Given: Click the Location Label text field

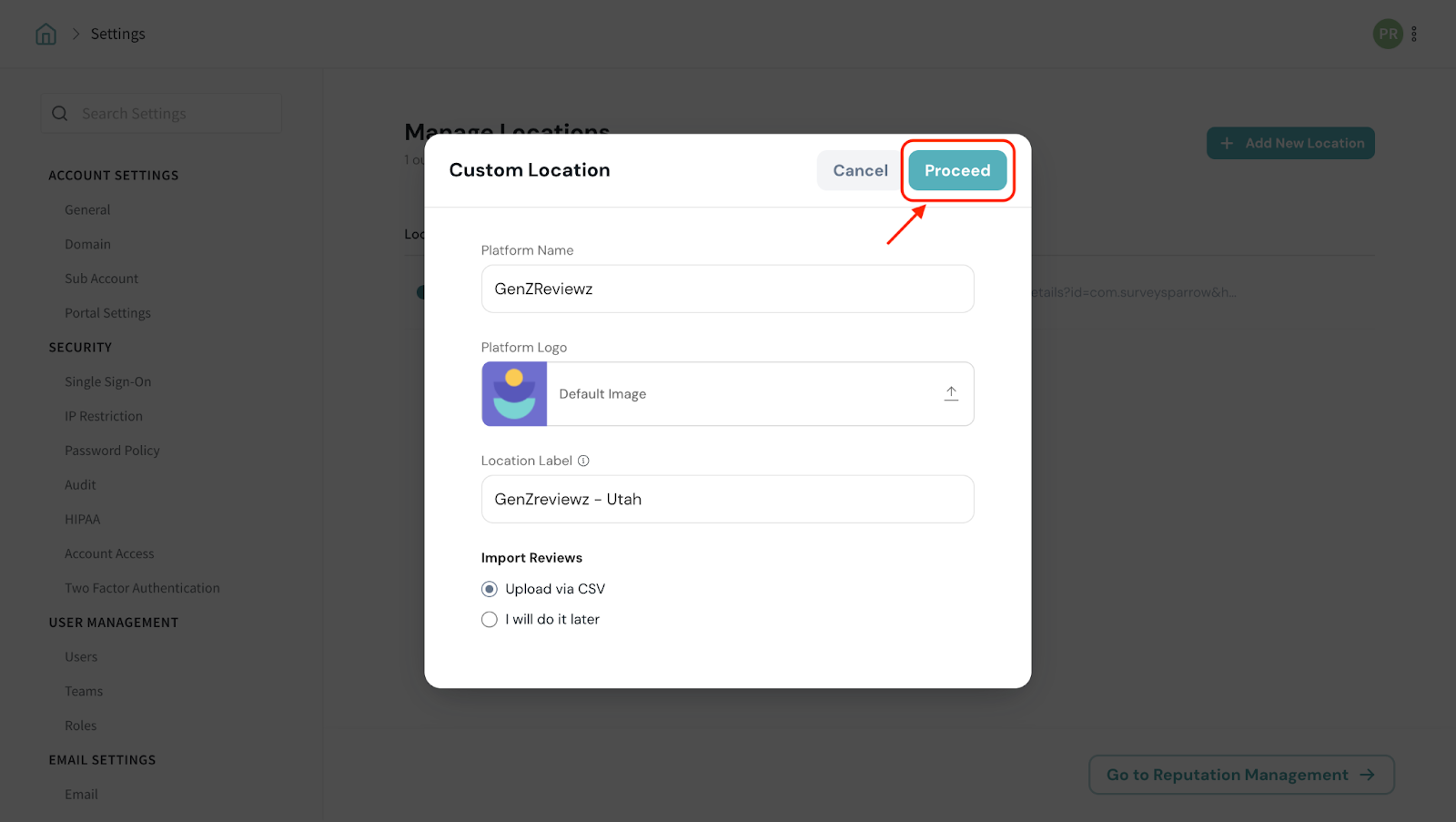Looking at the screenshot, I should tap(727, 499).
